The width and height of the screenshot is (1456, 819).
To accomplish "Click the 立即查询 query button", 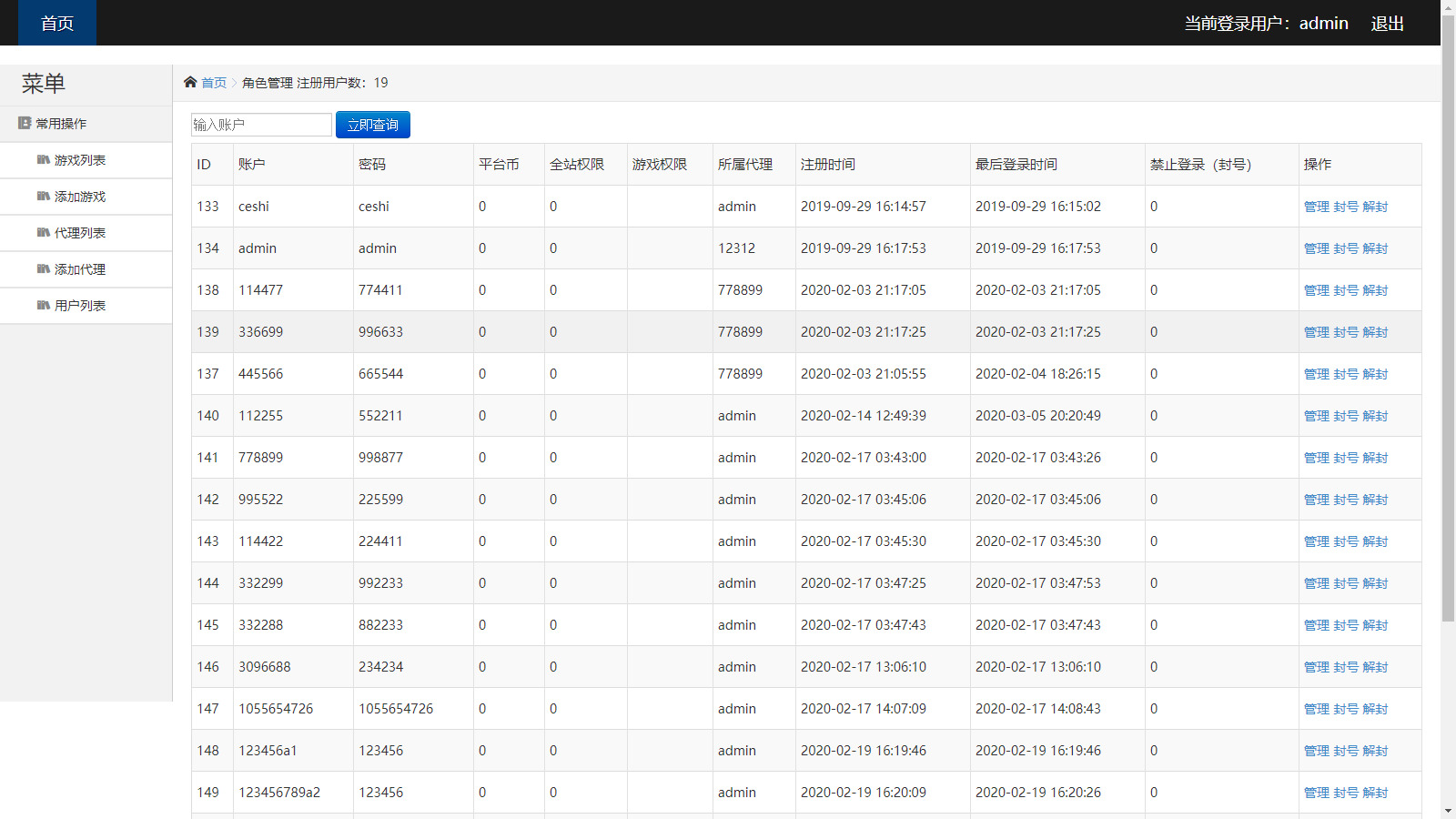I will [372, 125].
